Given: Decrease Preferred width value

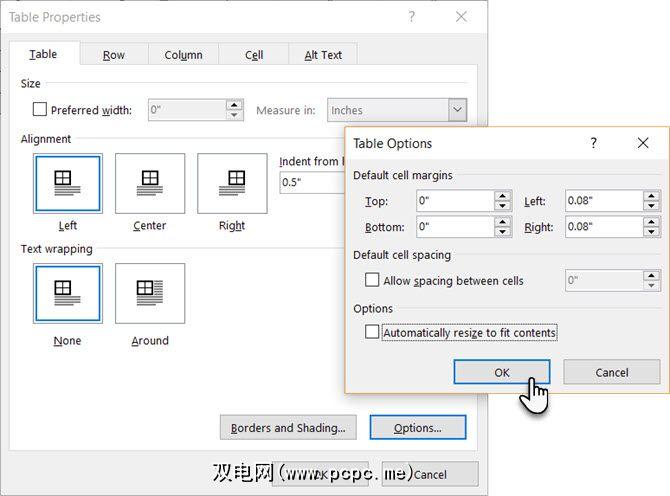Looking at the screenshot, I should [x=234, y=115].
